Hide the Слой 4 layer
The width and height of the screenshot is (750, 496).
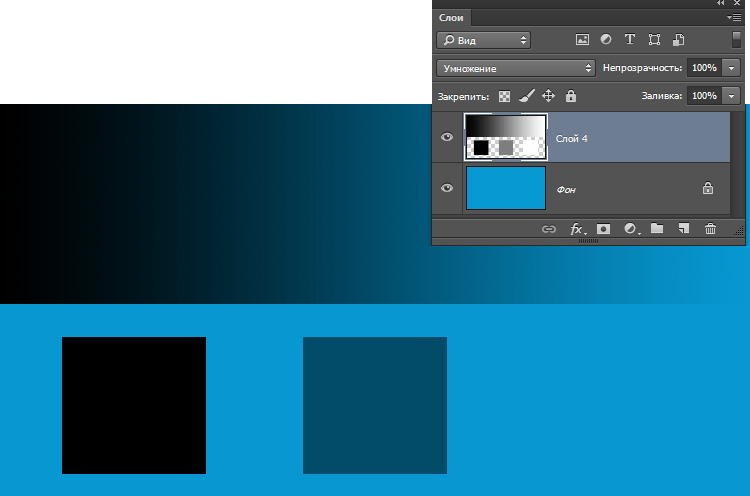point(447,137)
